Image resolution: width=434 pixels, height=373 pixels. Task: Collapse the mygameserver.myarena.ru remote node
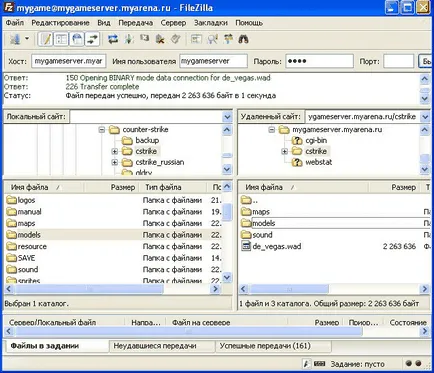272,130
